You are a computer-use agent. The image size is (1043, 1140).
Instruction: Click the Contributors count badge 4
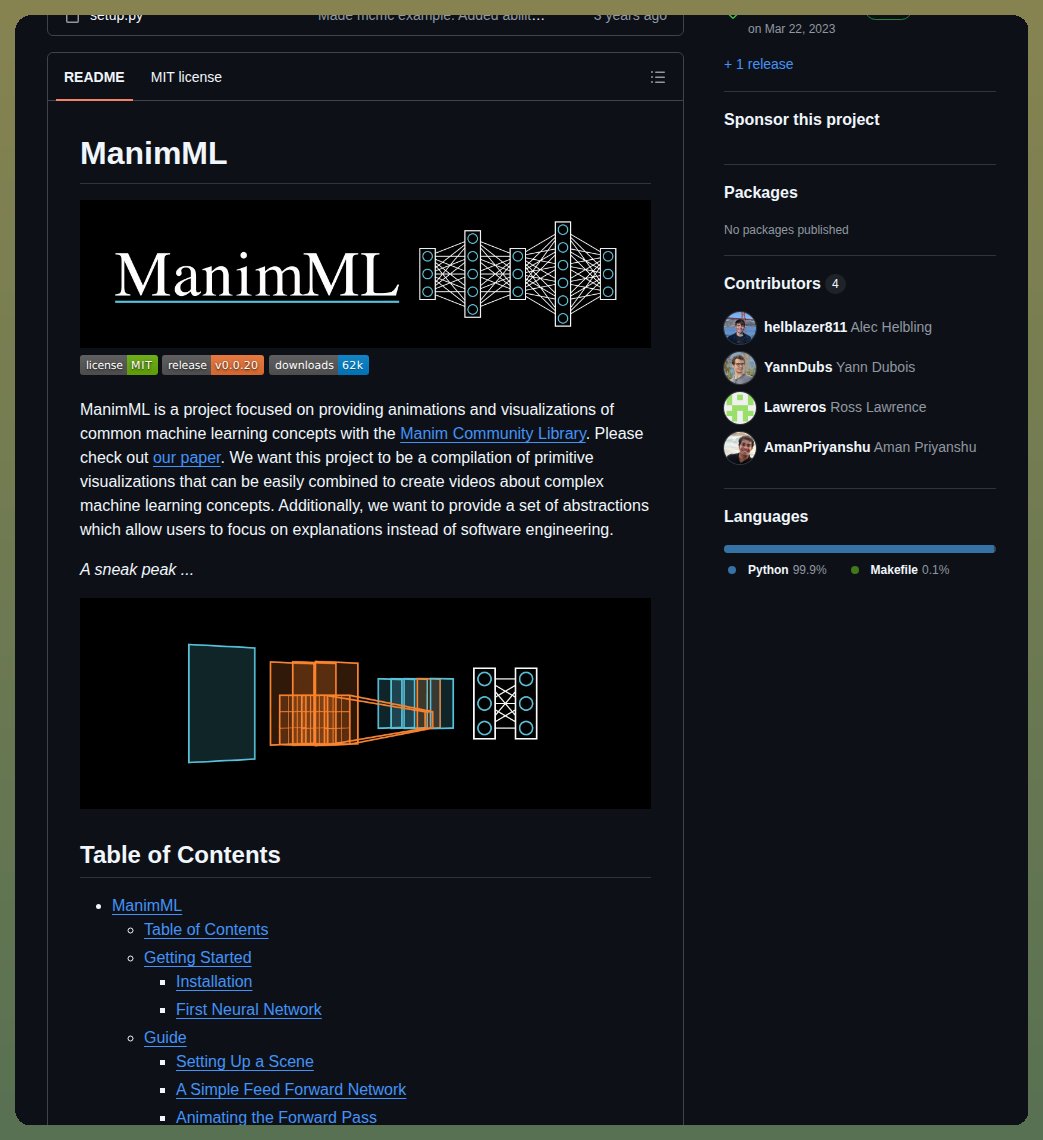[x=835, y=284]
